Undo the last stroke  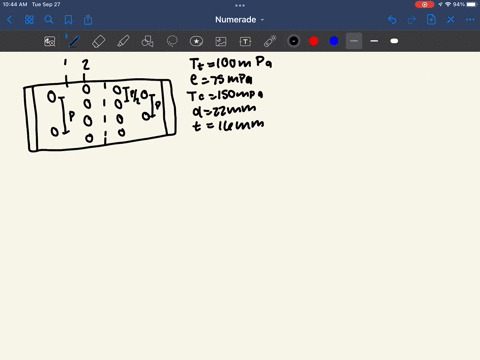point(392,20)
